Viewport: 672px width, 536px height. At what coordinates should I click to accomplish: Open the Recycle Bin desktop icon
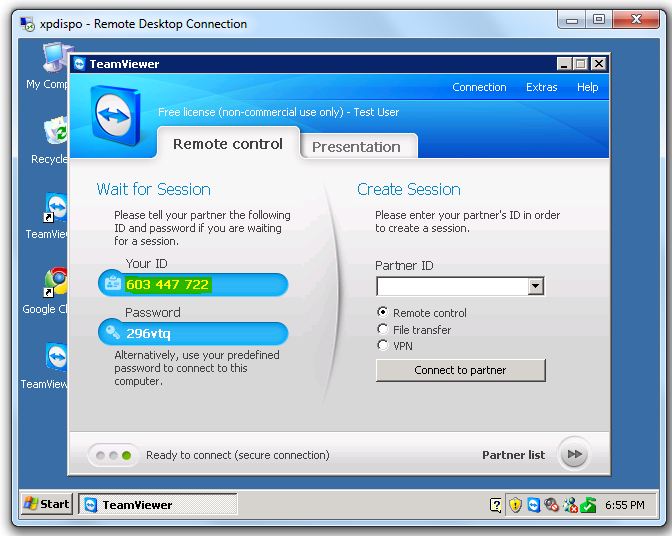[51, 141]
